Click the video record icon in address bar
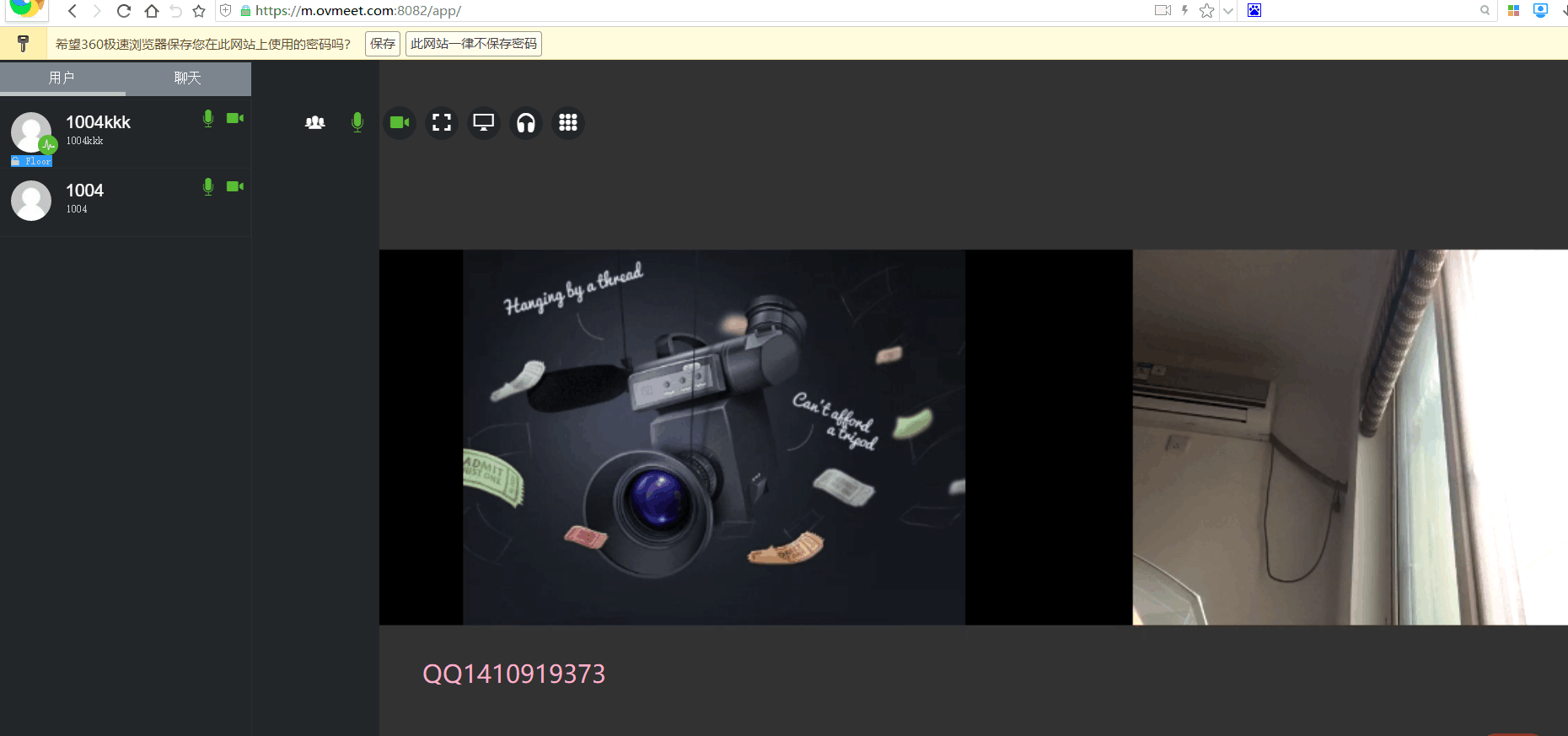The width and height of the screenshot is (1568, 736). click(x=1163, y=10)
